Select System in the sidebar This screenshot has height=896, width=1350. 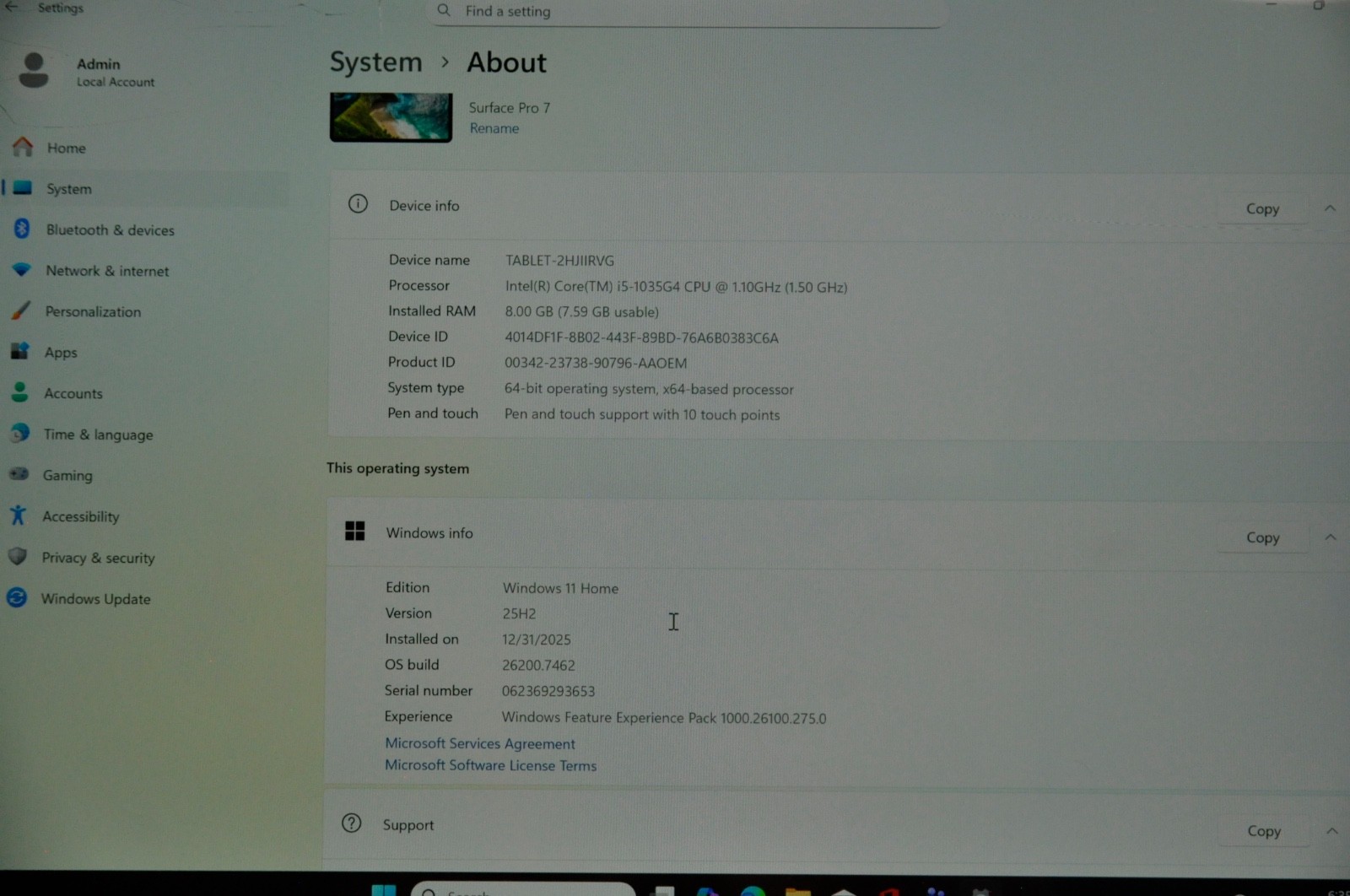[x=145, y=189]
